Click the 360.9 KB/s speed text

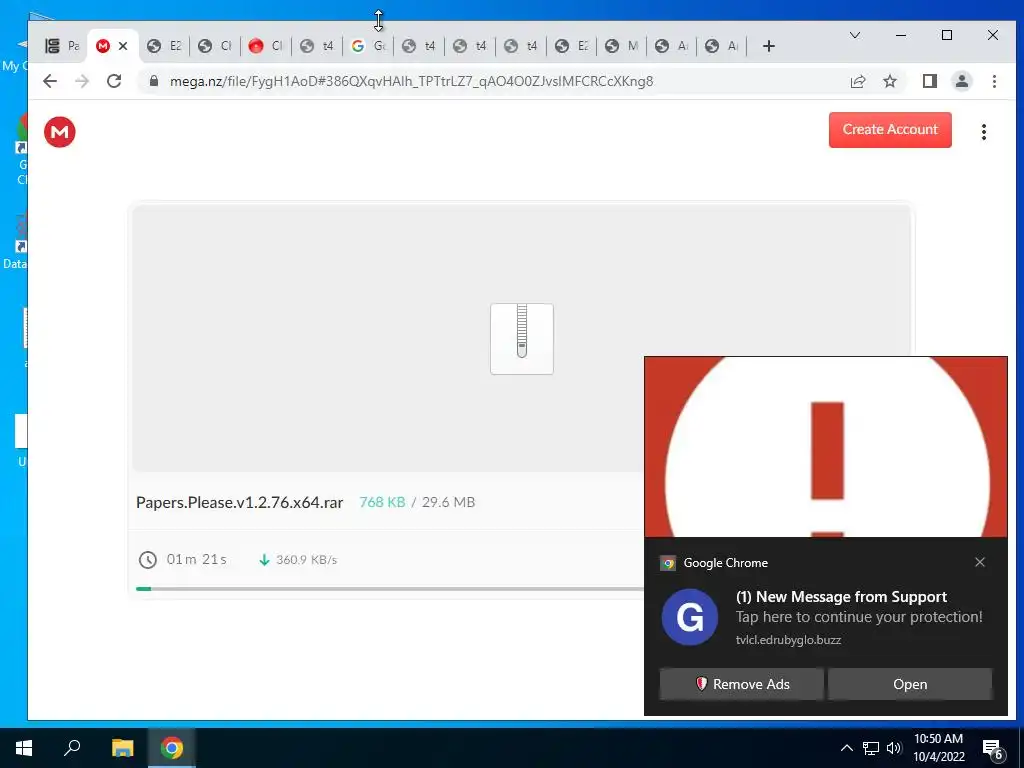coord(306,560)
